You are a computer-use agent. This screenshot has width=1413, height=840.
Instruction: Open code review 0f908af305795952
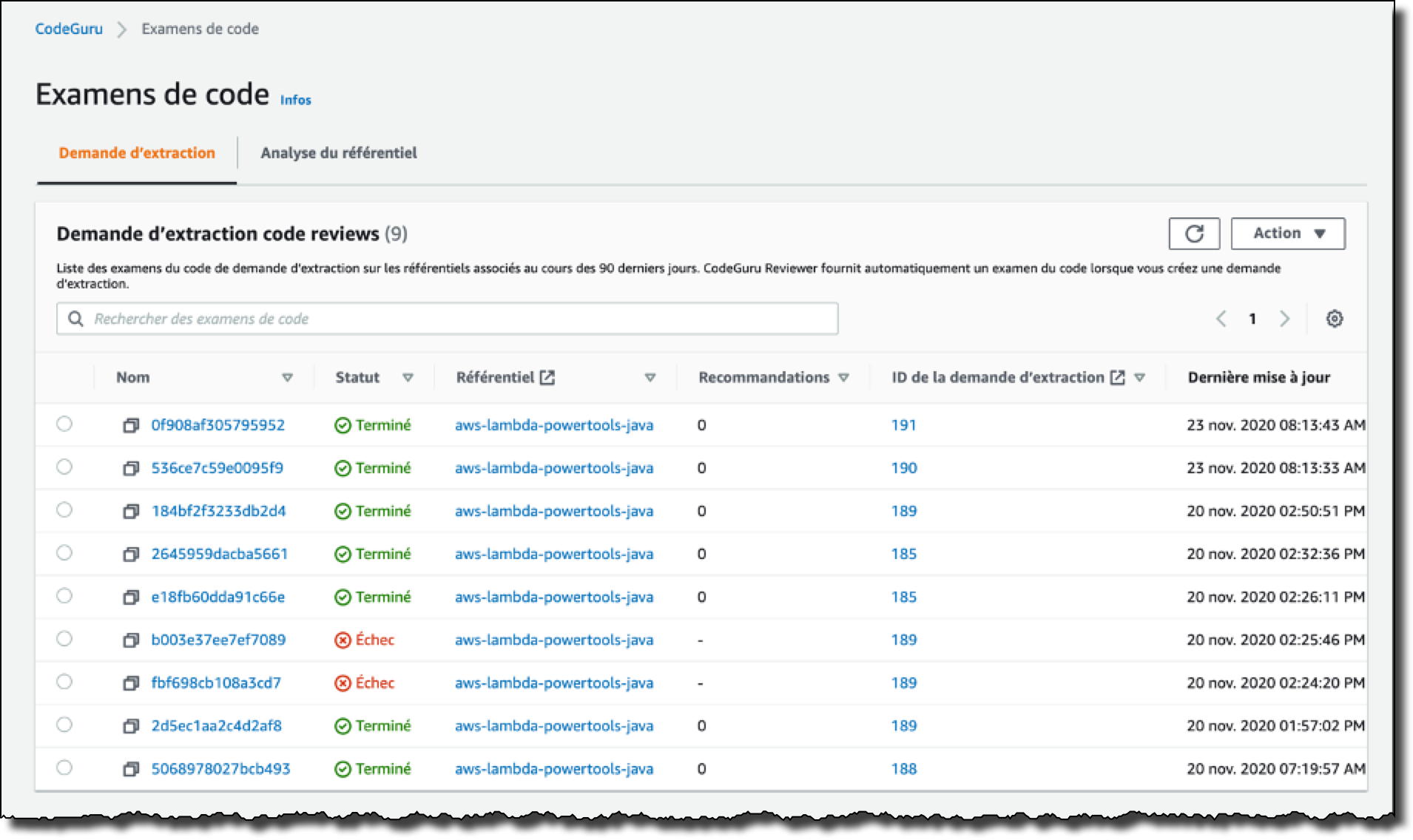218,425
